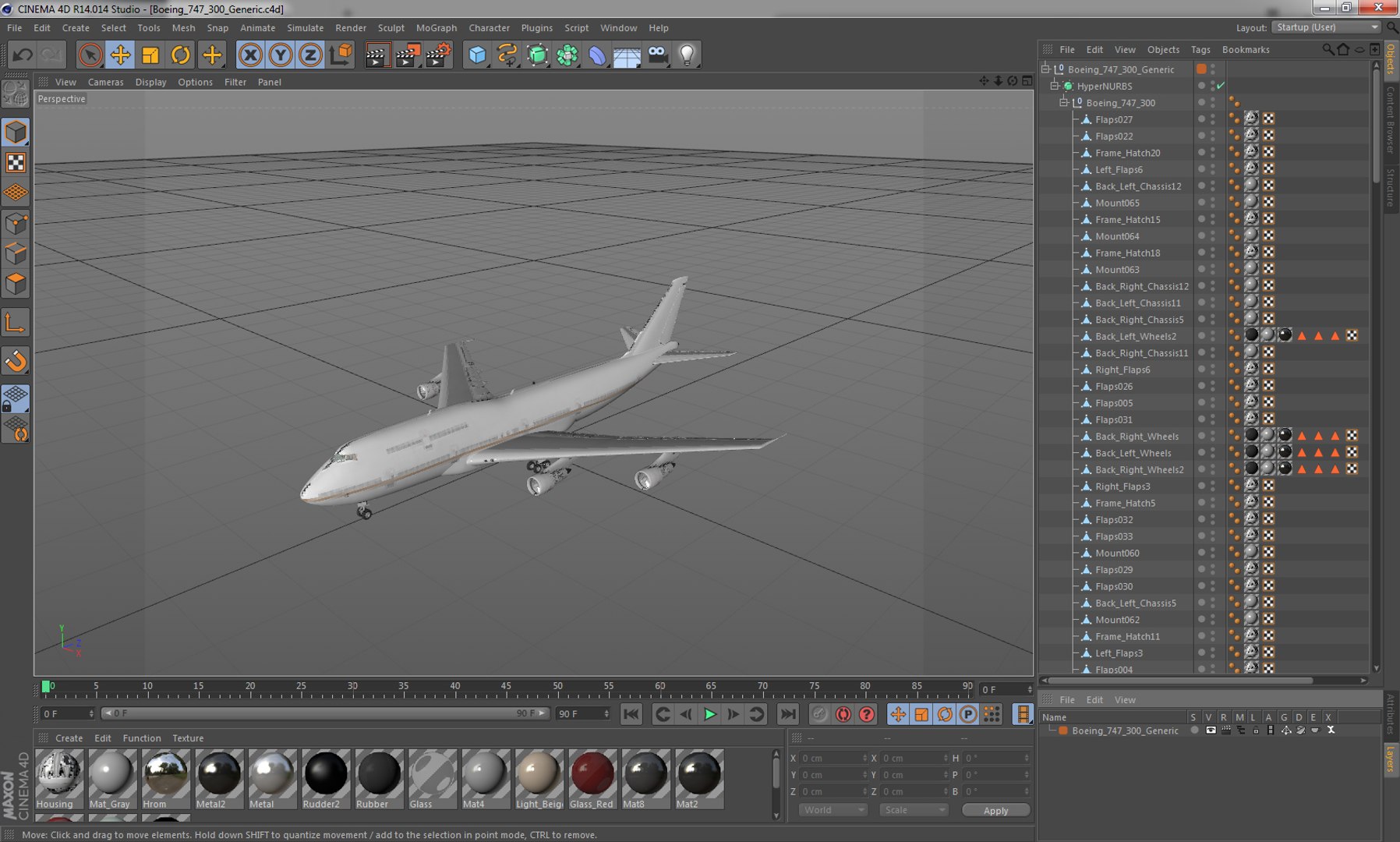Open the Simulate menu

305,27
